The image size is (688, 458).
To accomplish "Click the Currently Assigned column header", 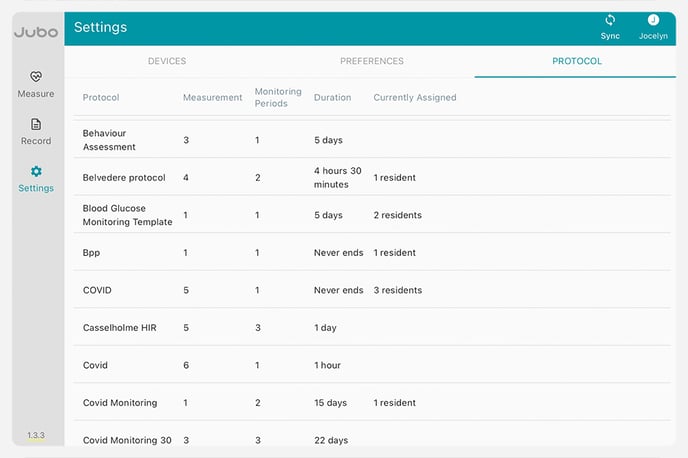I will pos(415,97).
